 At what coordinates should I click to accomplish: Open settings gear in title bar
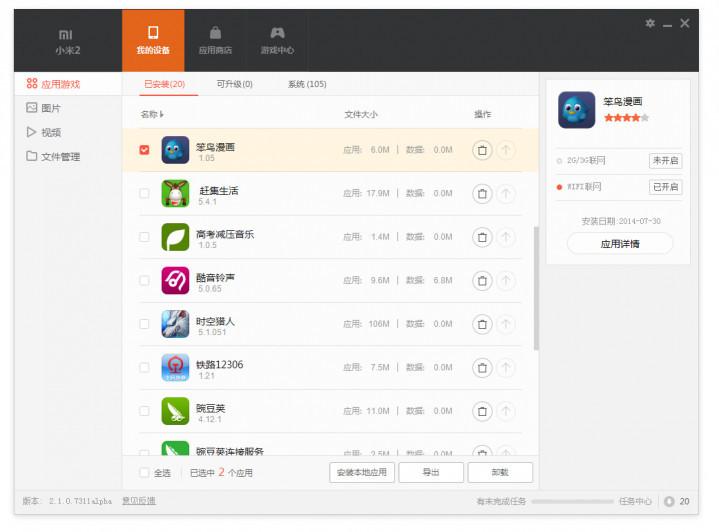[x=650, y=23]
